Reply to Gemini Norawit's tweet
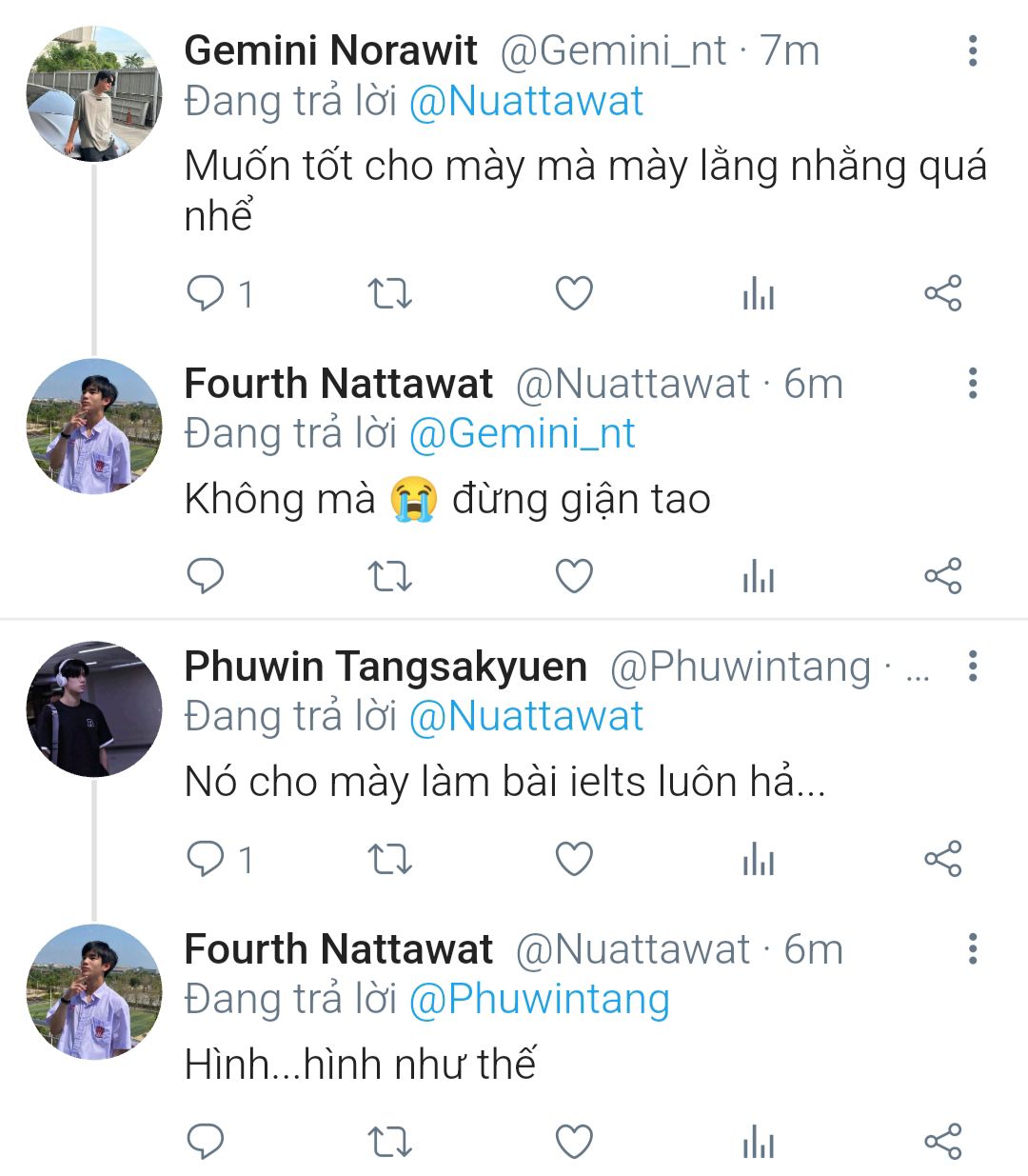 (206, 293)
